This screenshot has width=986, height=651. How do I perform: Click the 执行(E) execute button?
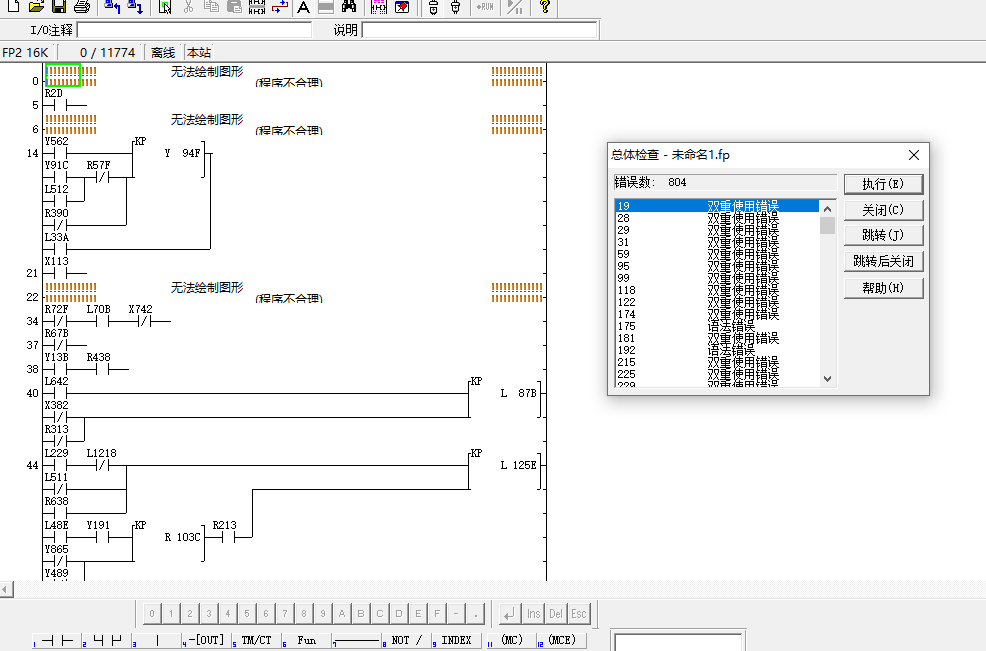pyautogui.click(x=882, y=184)
